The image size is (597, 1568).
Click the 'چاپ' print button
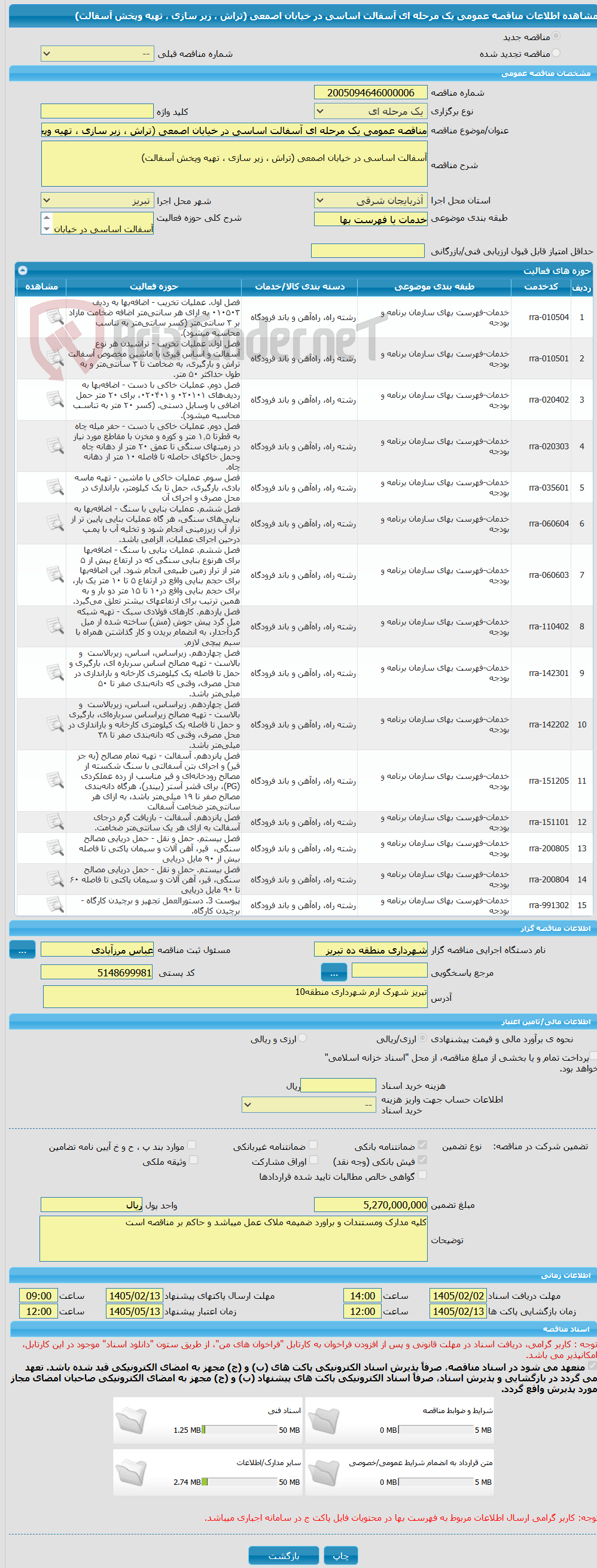pyautogui.click(x=341, y=1555)
